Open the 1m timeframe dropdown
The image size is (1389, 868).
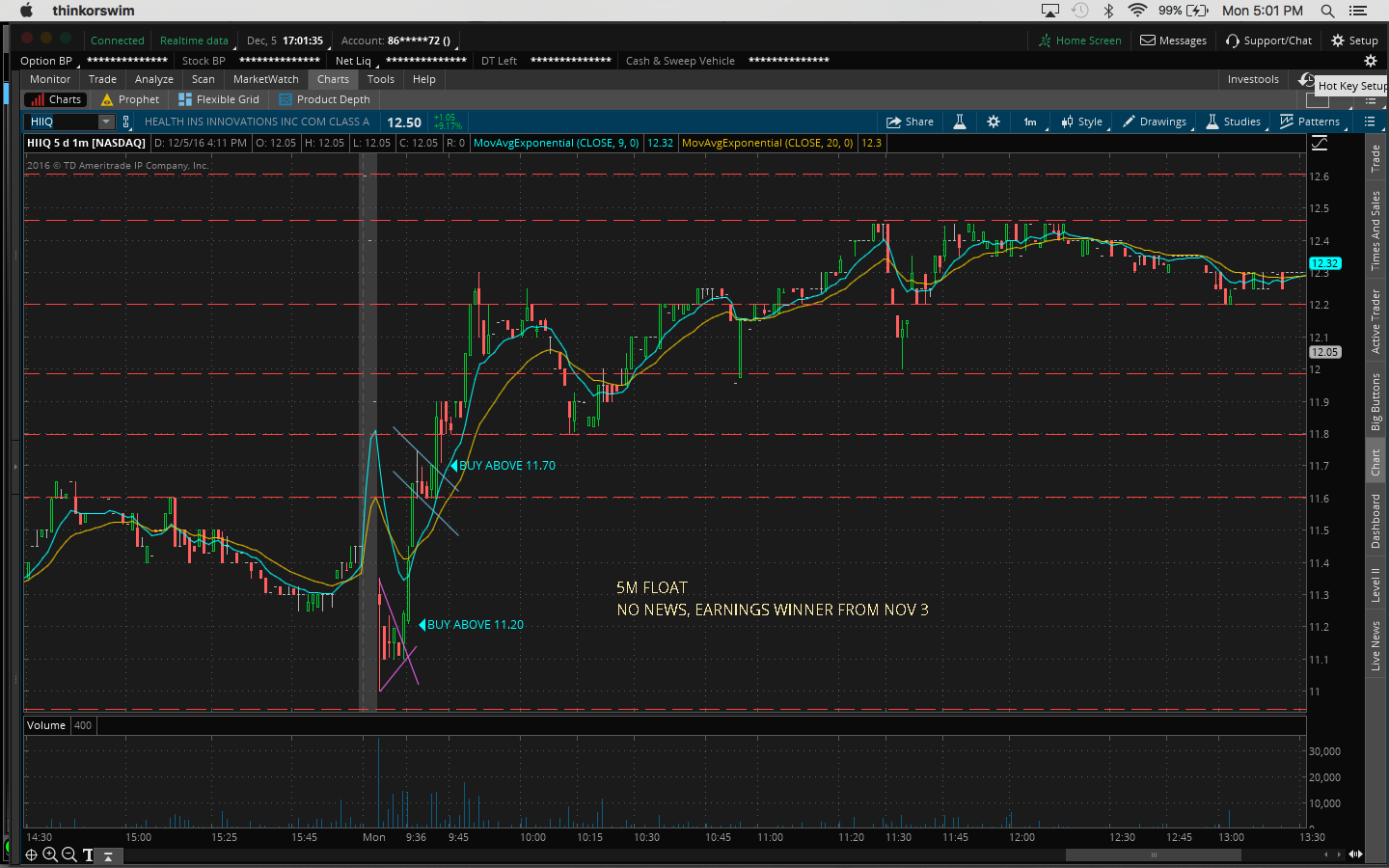click(x=1030, y=122)
